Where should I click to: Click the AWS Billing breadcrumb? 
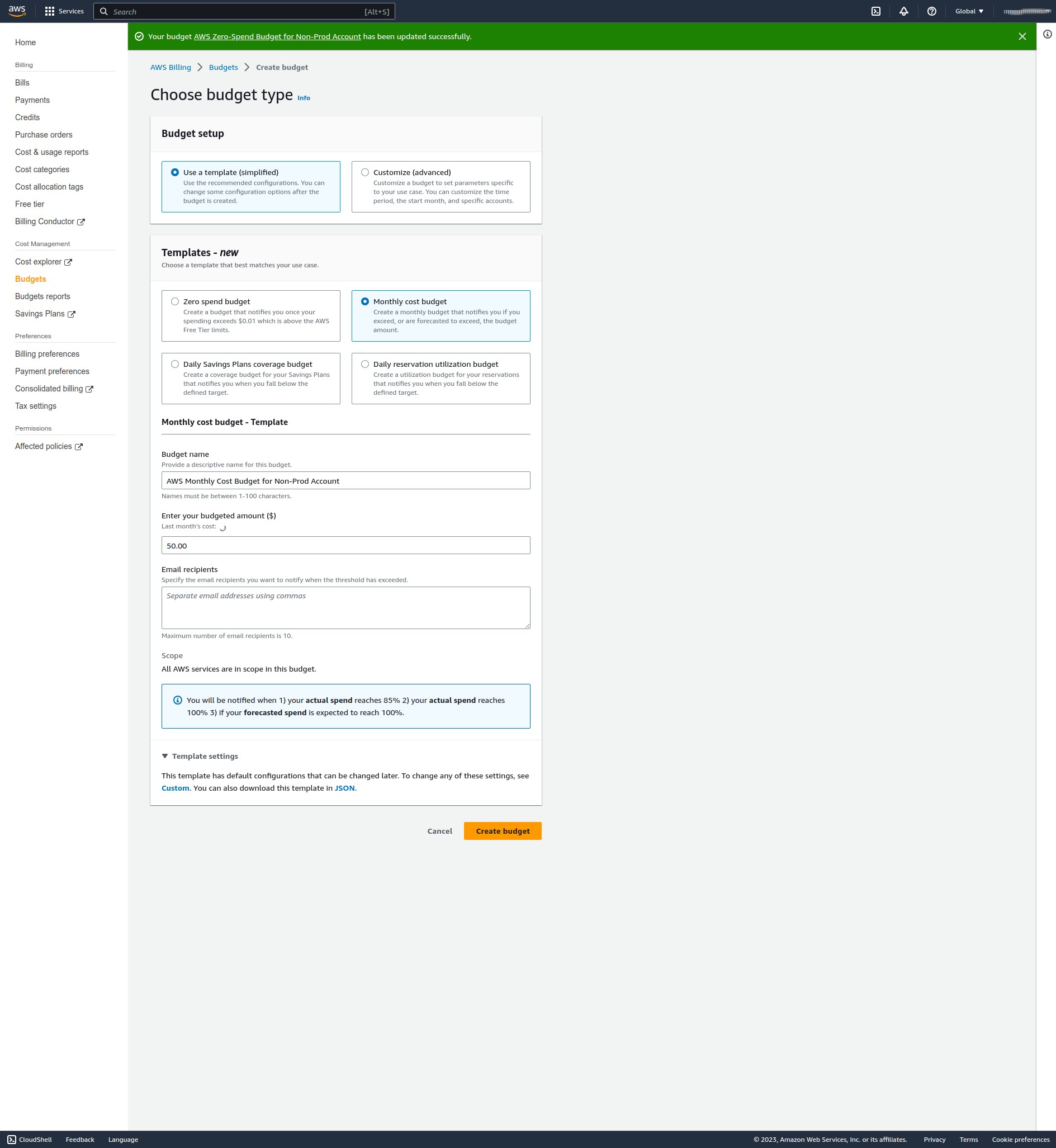coord(171,68)
